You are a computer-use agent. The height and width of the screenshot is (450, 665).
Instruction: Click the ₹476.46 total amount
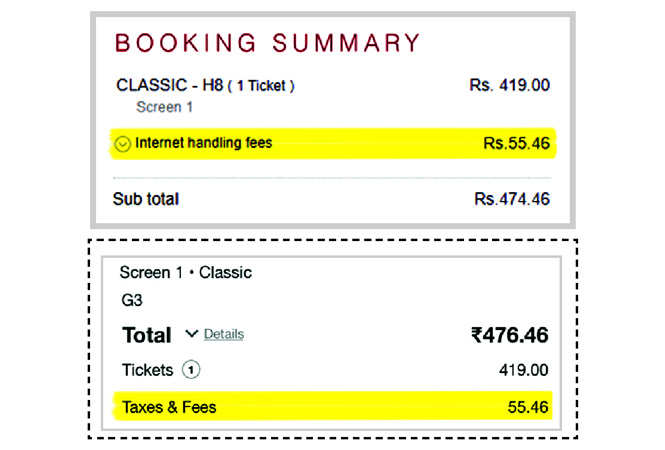click(x=510, y=335)
